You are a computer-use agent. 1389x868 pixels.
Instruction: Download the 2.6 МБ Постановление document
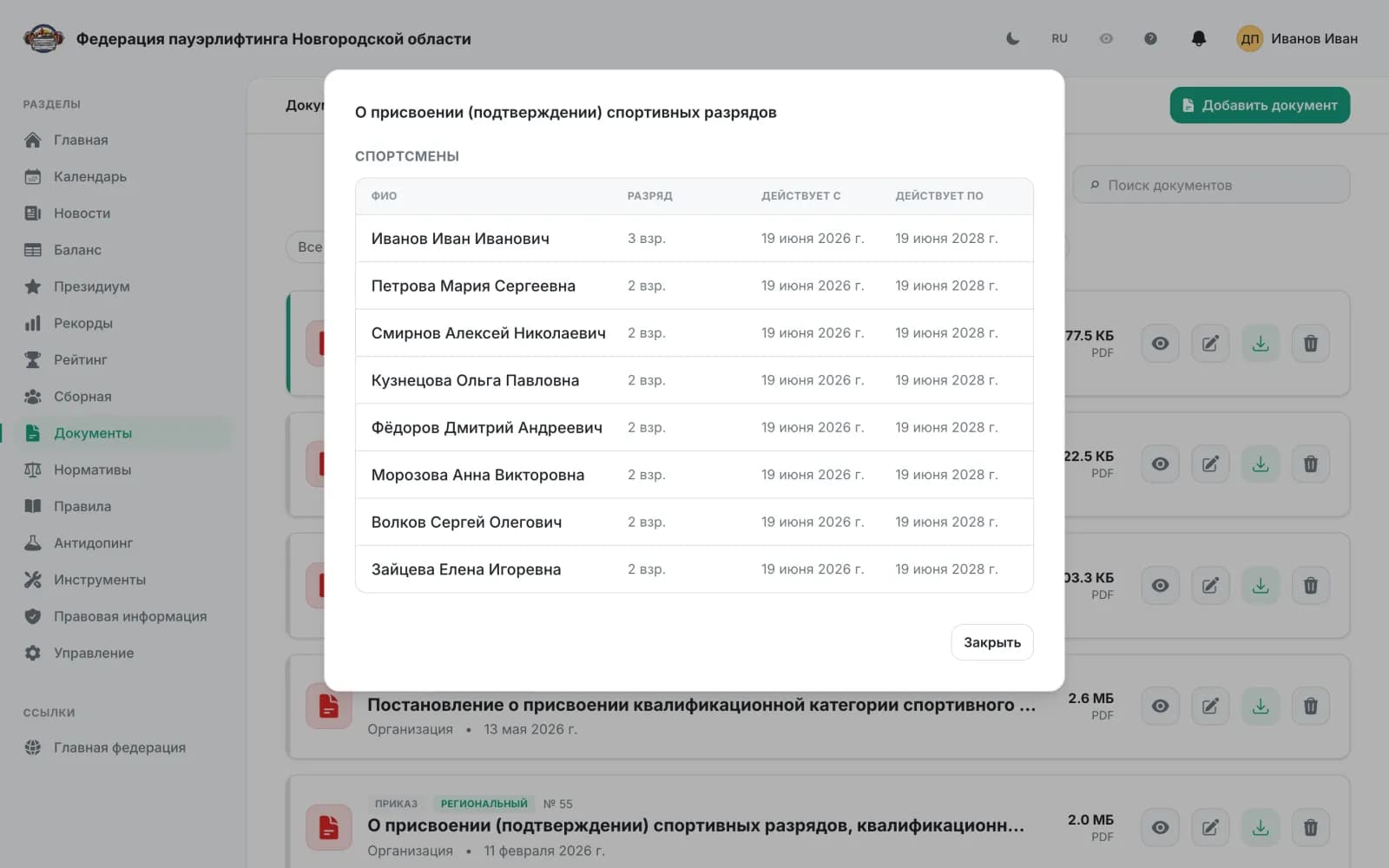coord(1261,707)
